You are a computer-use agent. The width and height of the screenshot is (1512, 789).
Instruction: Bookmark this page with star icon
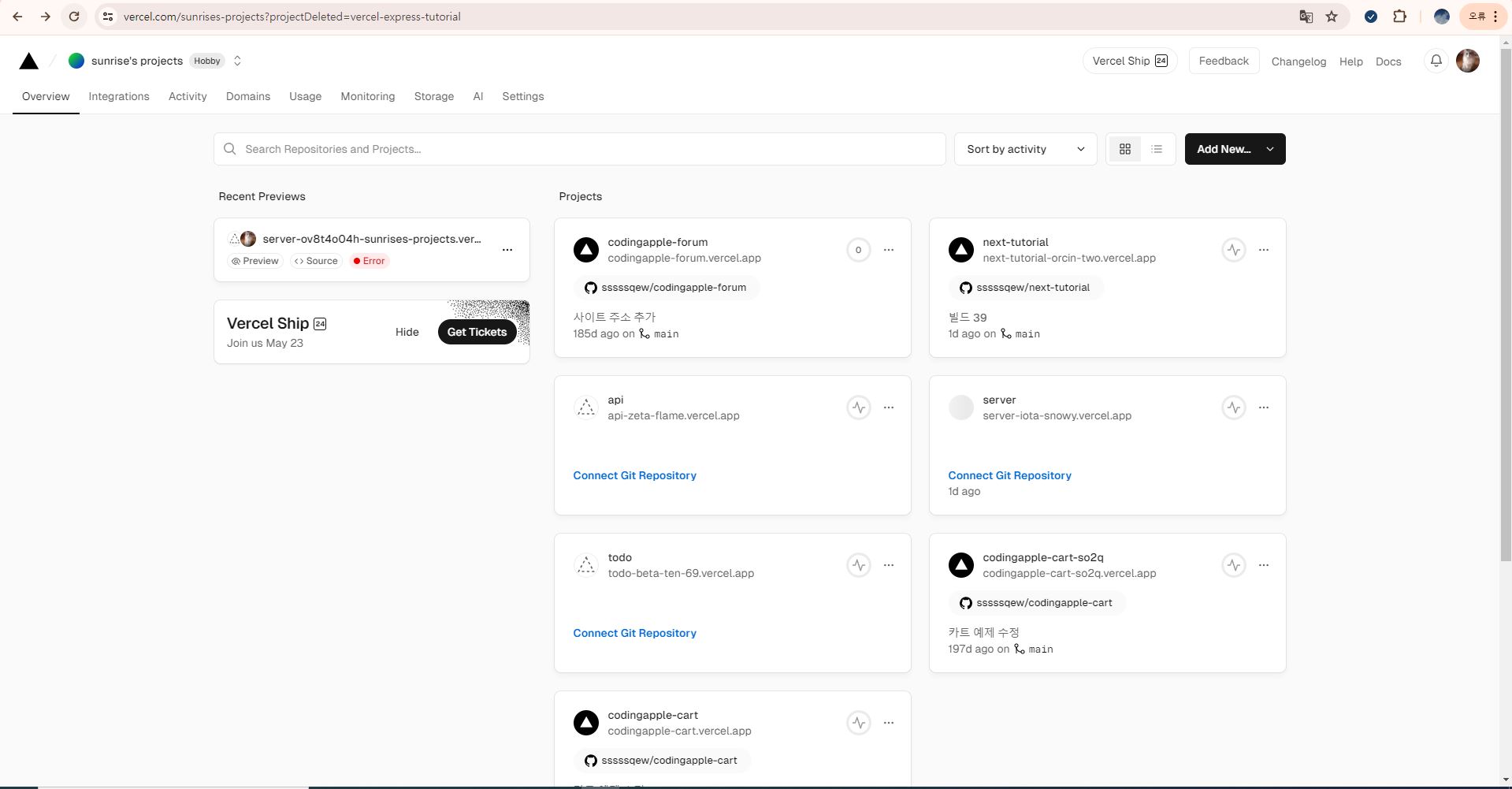pyautogui.click(x=1332, y=16)
